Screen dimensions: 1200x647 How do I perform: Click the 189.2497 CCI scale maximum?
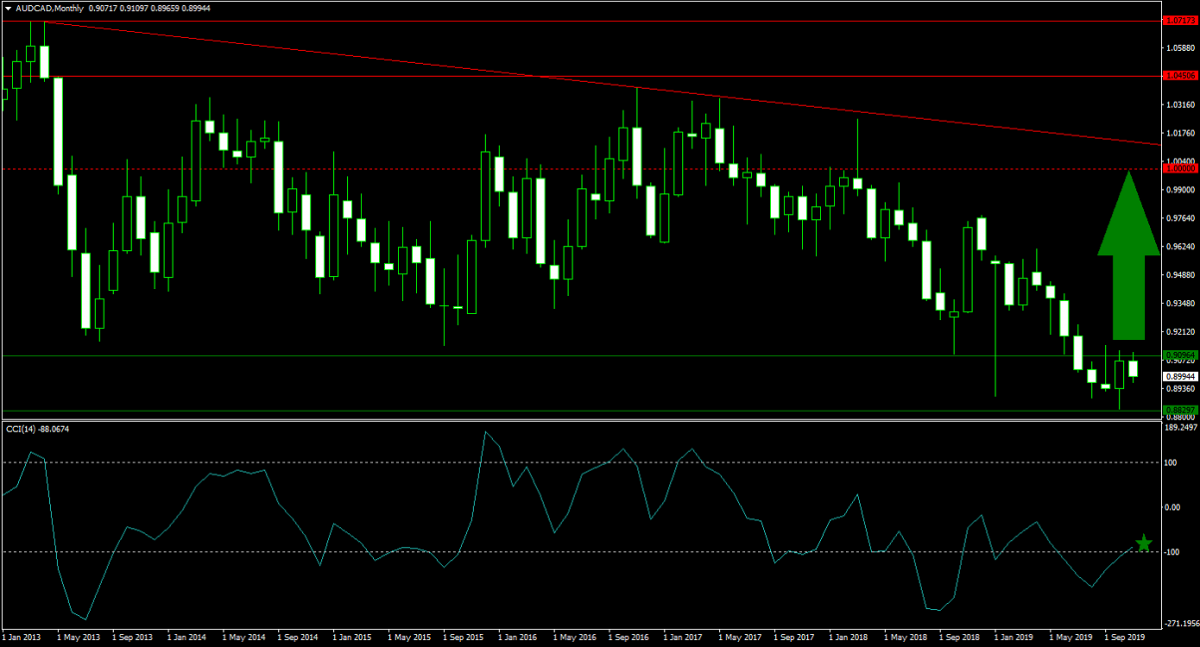click(x=1181, y=427)
